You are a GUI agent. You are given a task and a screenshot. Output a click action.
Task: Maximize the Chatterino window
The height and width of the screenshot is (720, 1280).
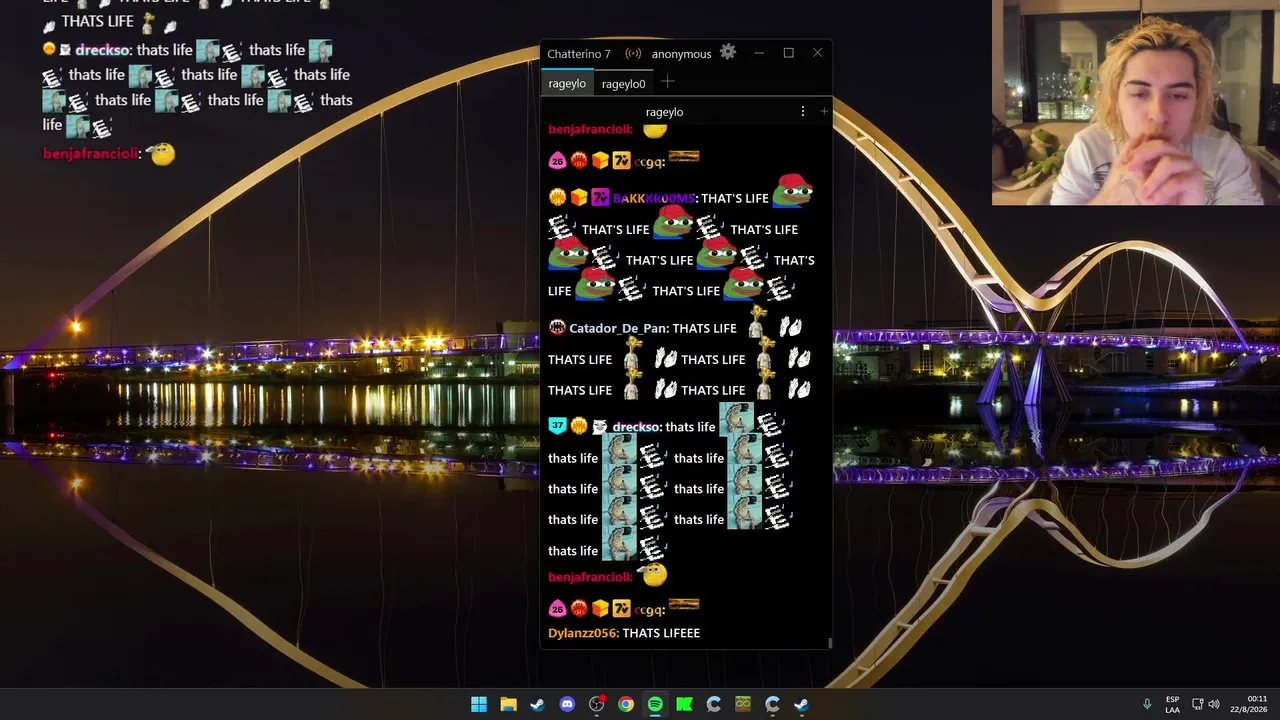click(788, 53)
